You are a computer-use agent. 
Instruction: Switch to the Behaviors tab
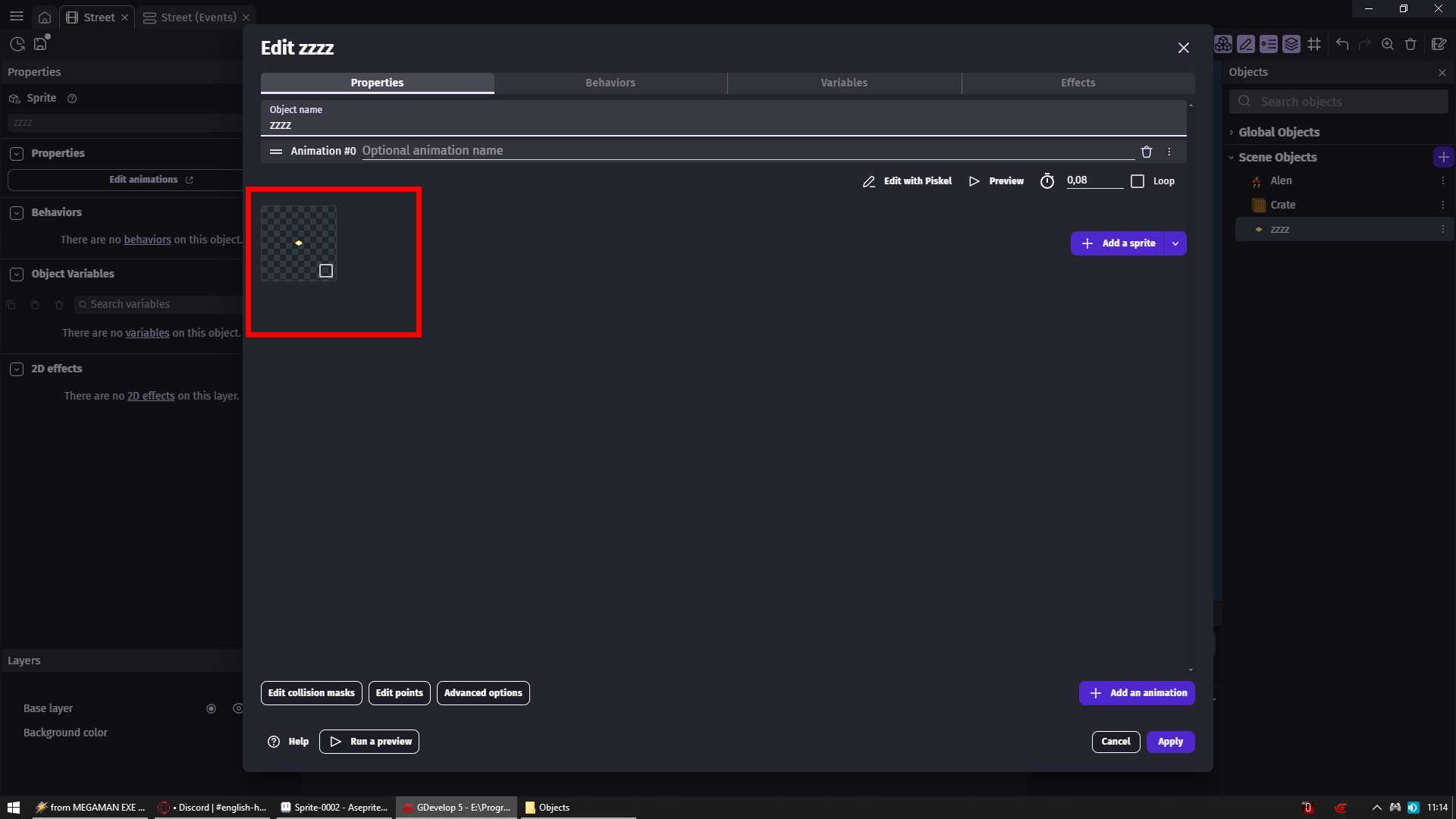click(610, 83)
